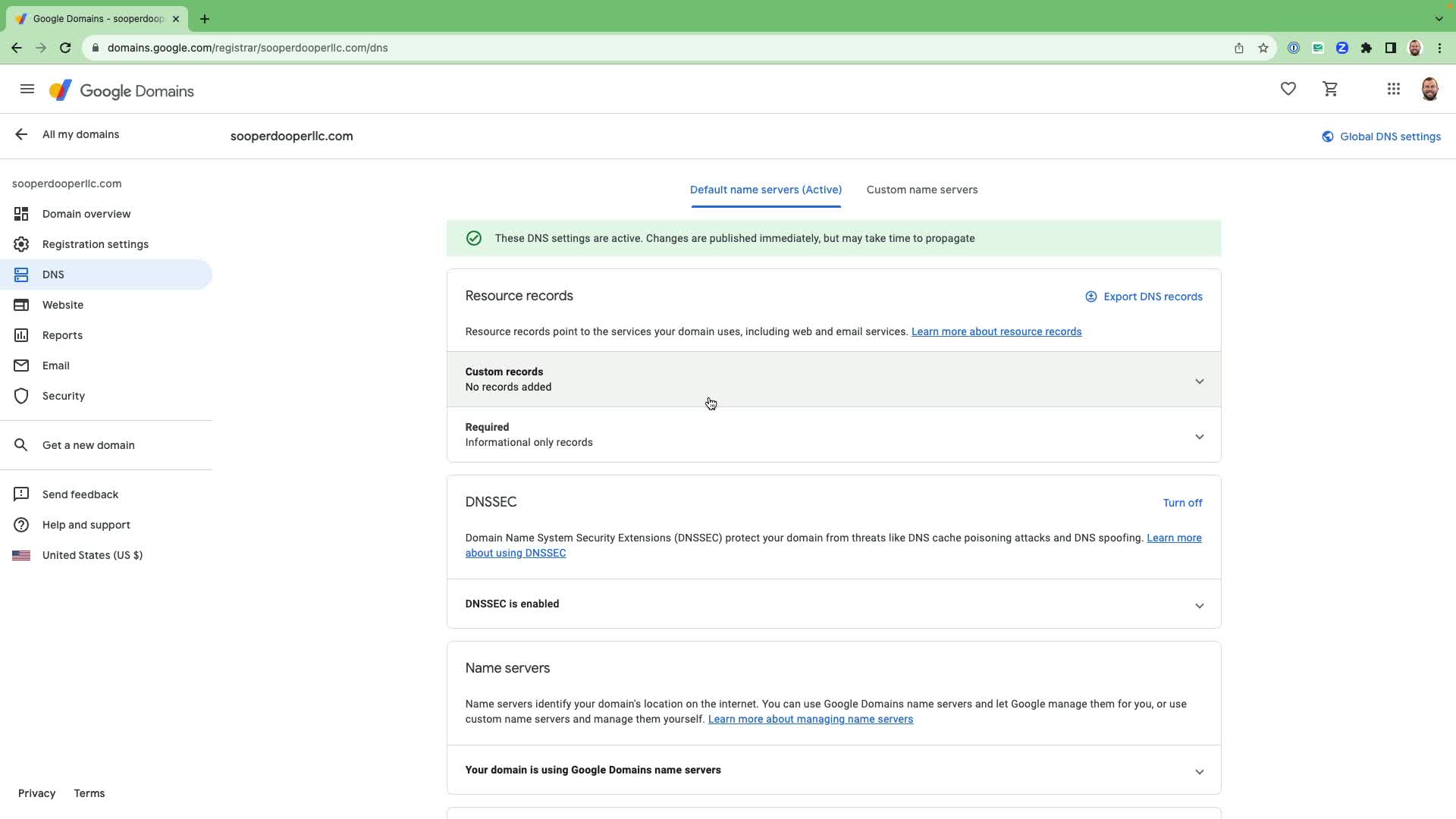Open the Google apps grid
The image size is (1456, 819).
pos(1393,89)
